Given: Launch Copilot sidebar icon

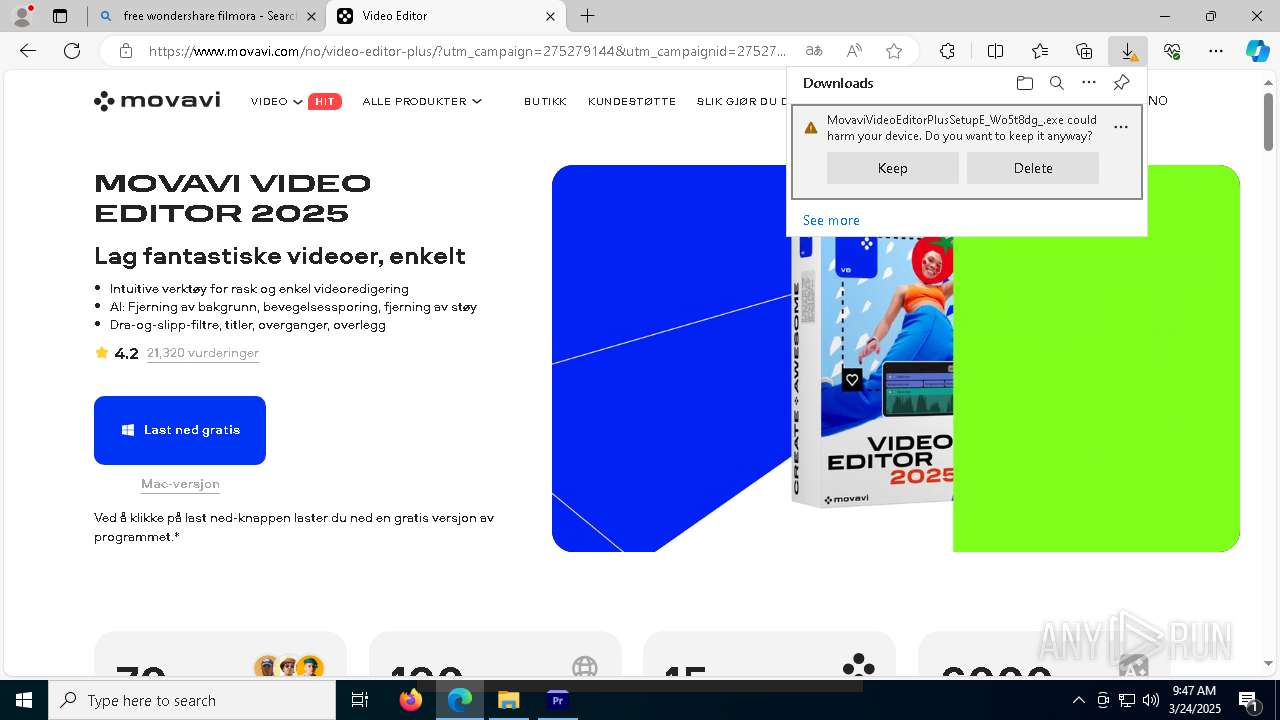Looking at the screenshot, I should point(1258,51).
